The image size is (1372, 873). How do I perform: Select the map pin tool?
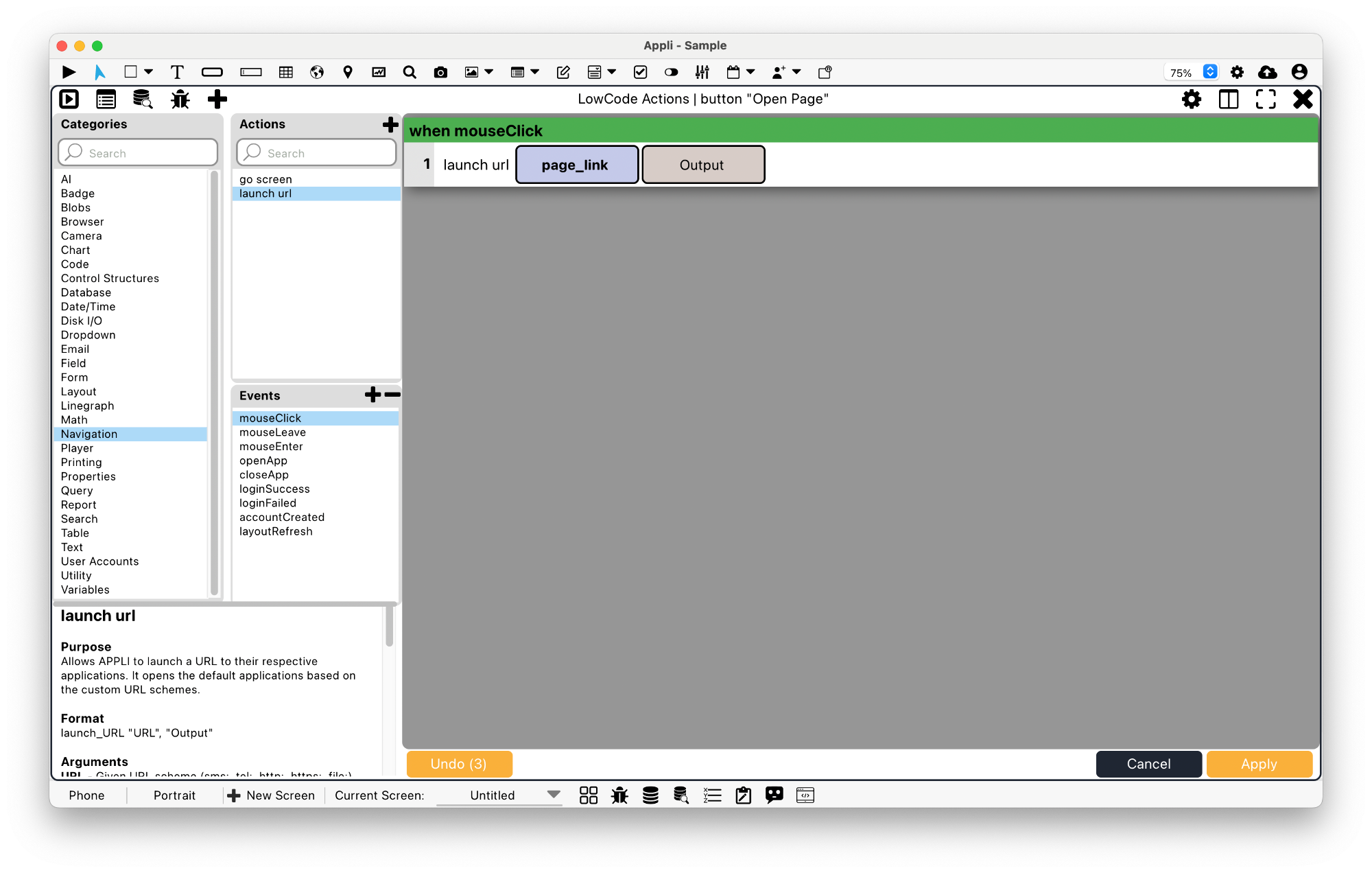point(348,72)
